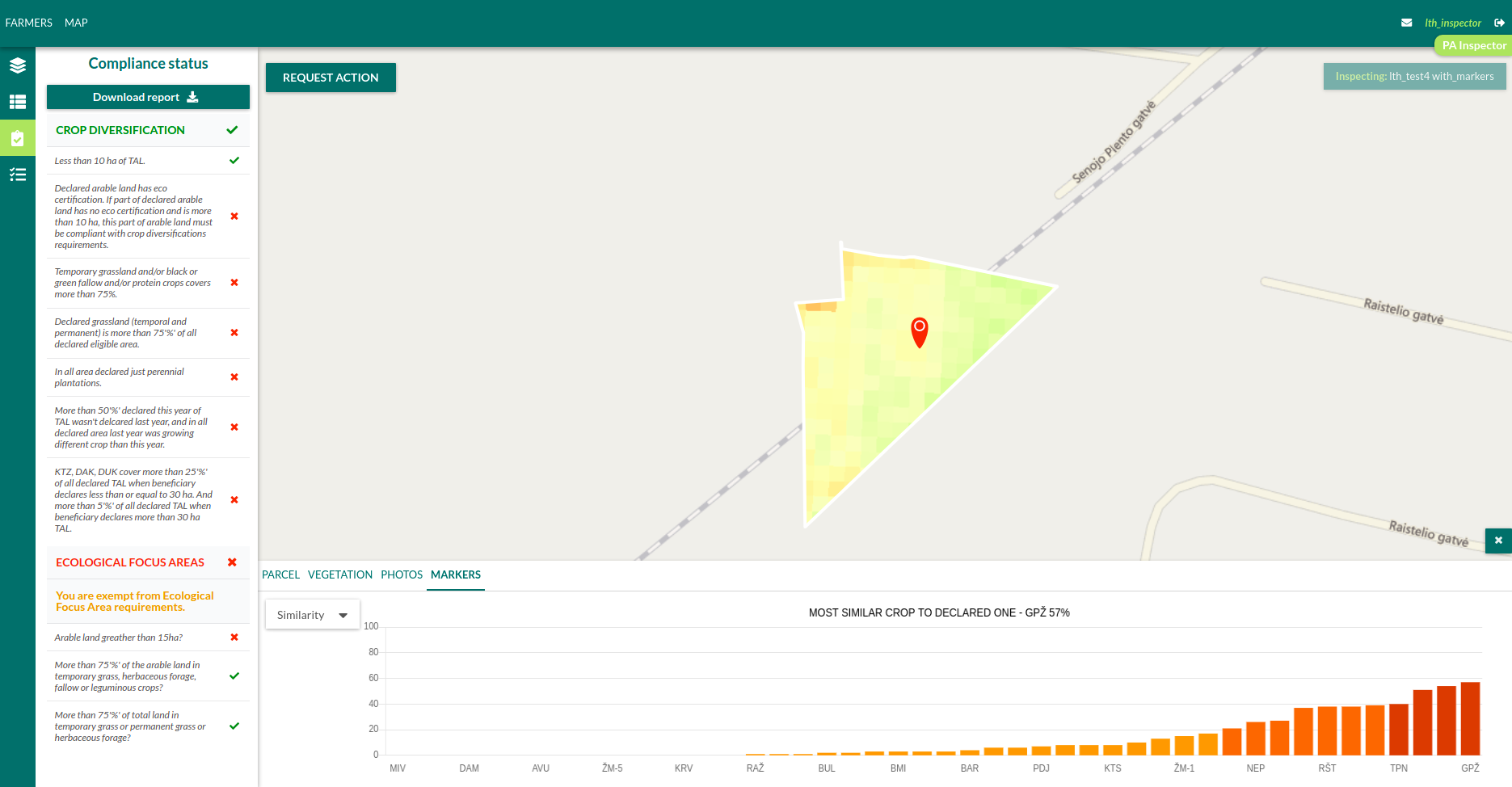Click the lth_inspector username link

[1452, 23]
